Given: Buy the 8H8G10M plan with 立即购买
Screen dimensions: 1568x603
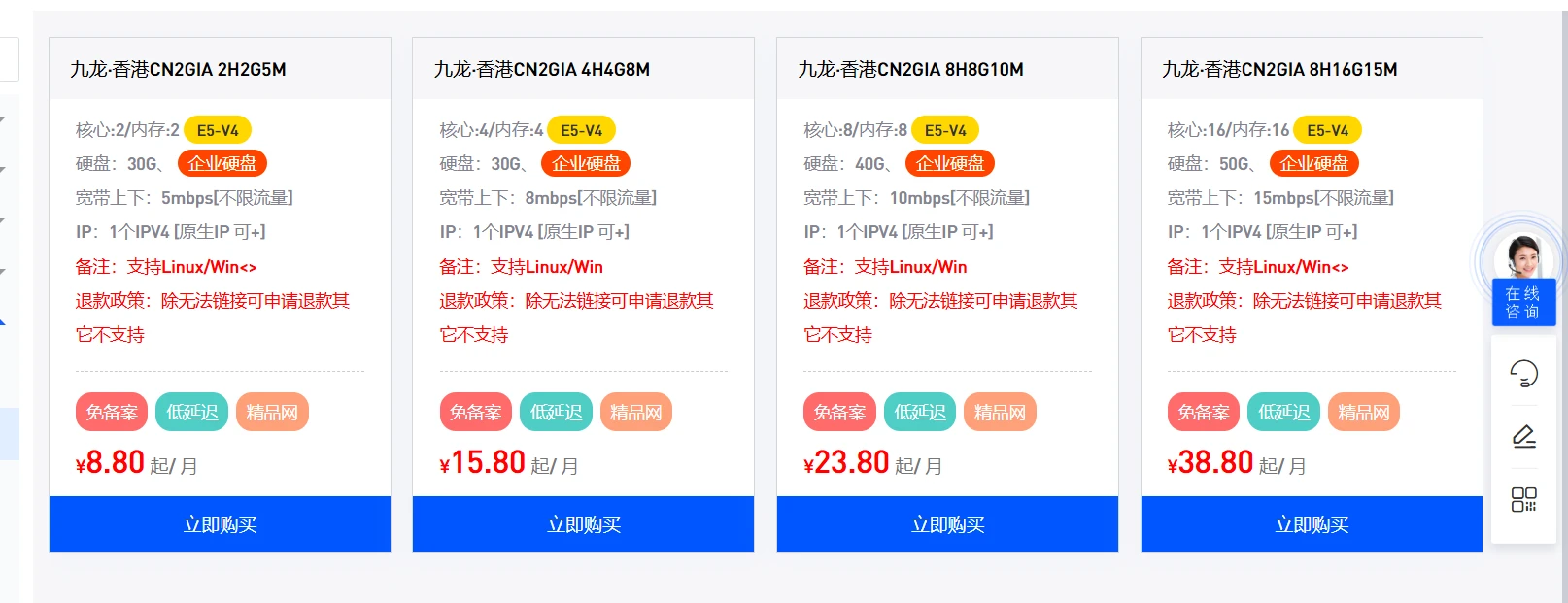Looking at the screenshot, I should 947,524.
